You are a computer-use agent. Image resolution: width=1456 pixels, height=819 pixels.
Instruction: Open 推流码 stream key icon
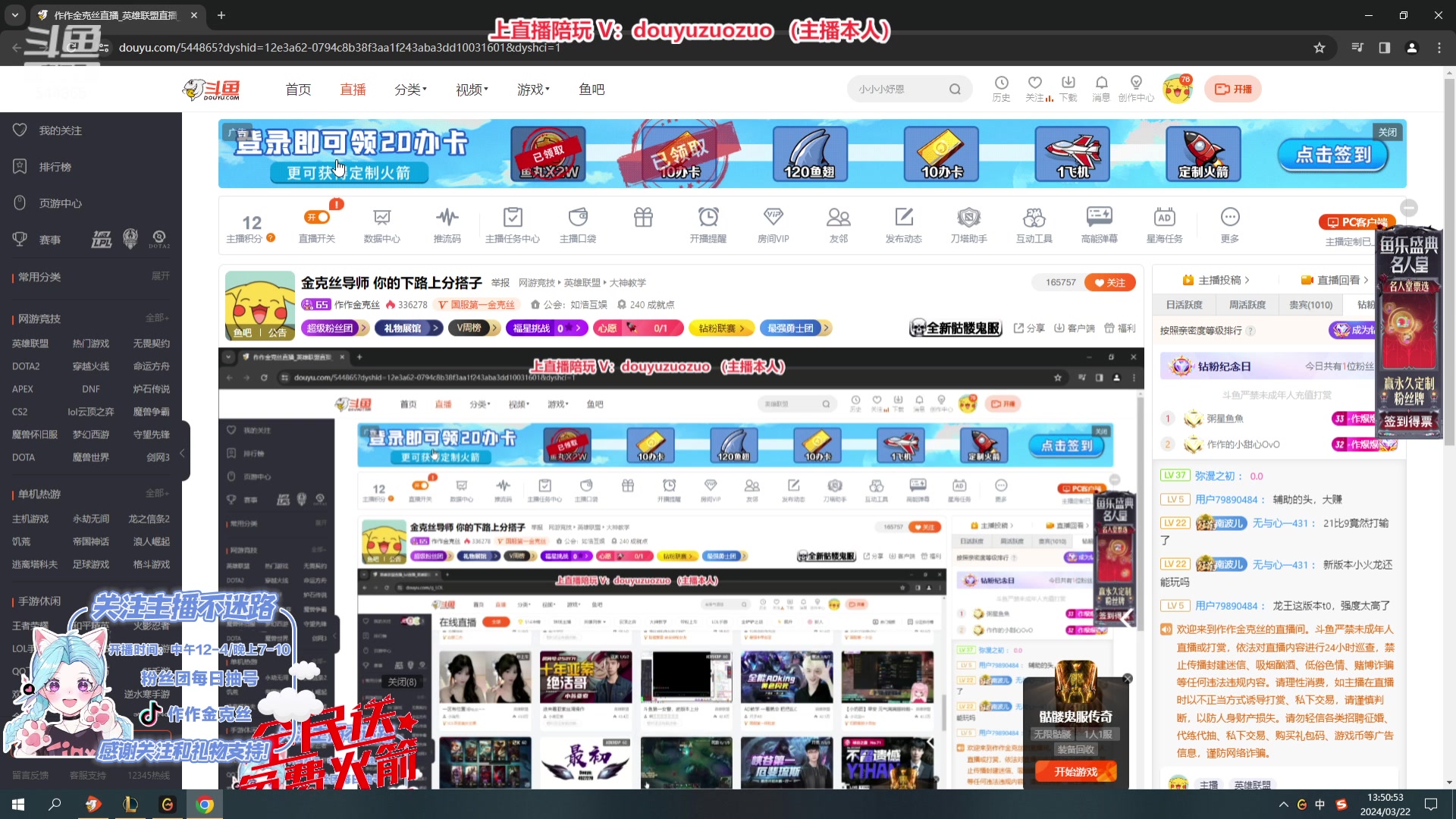tap(447, 225)
